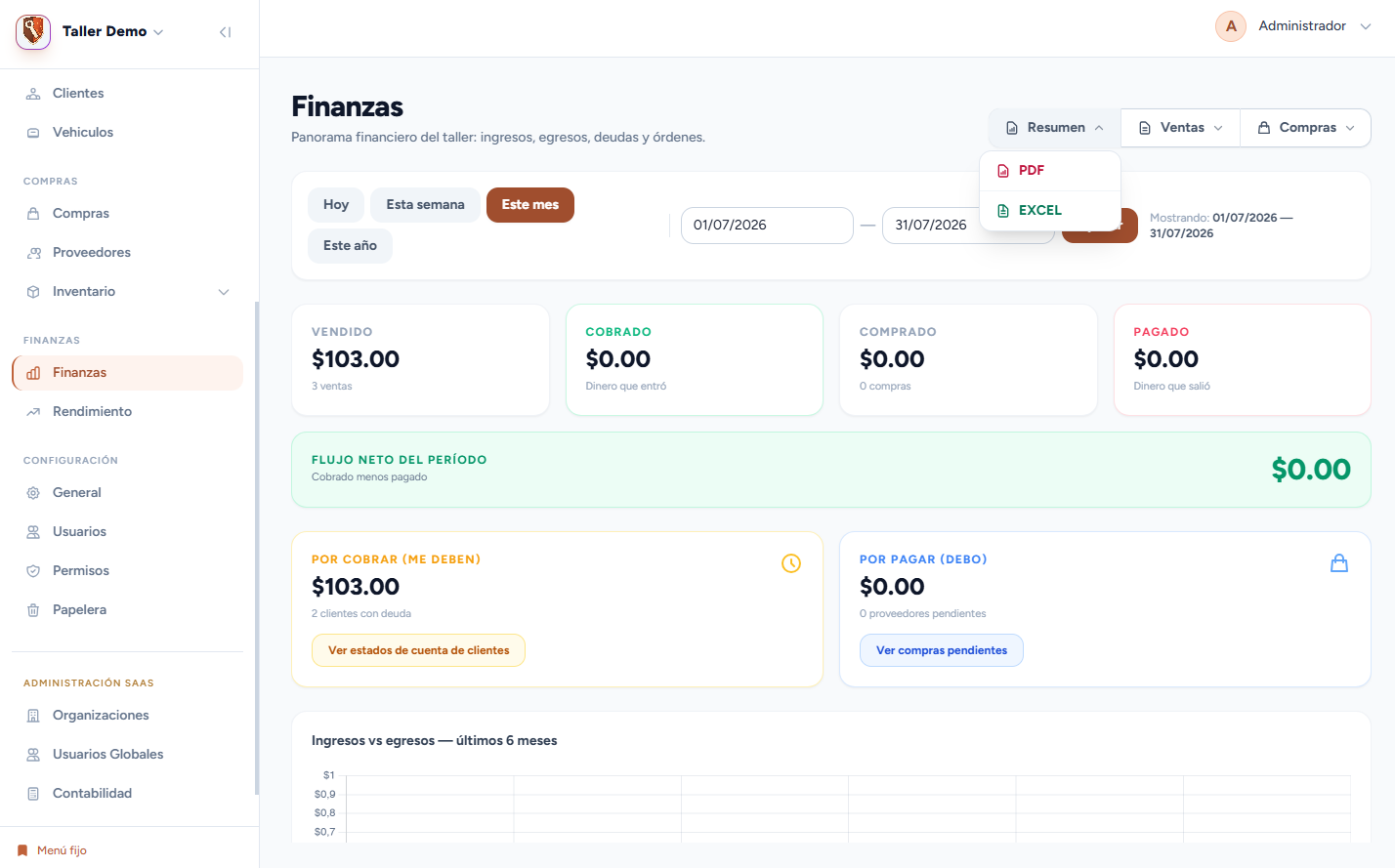1395x868 pixels.
Task: Click the green EXCEL file icon
Action: [x=1003, y=211]
